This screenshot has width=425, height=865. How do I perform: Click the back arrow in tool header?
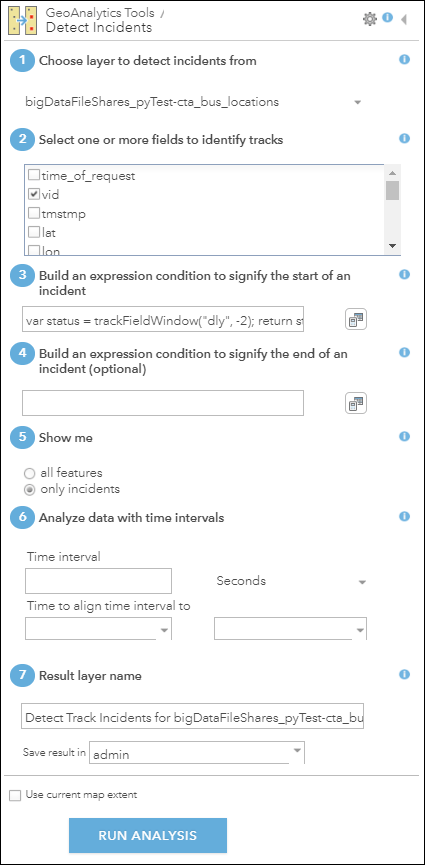tap(403, 20)
